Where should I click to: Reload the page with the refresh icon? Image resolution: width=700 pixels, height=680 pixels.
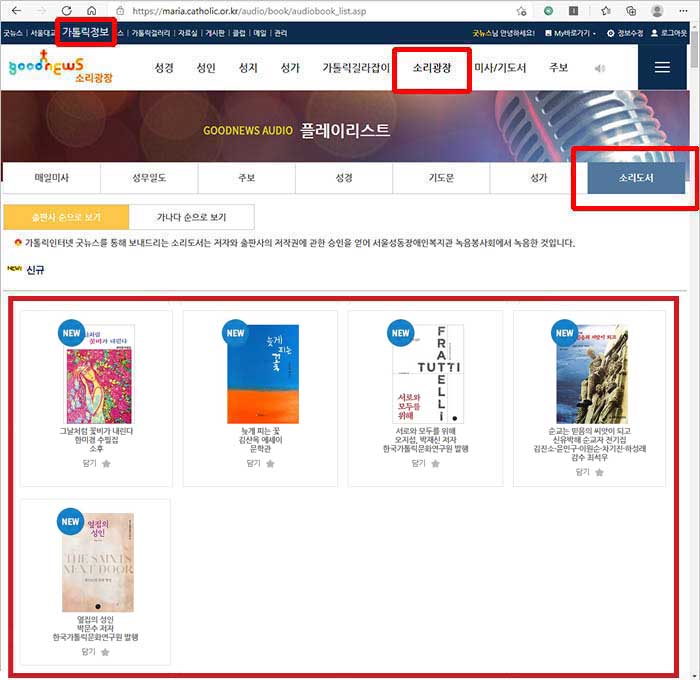point(67,11)
